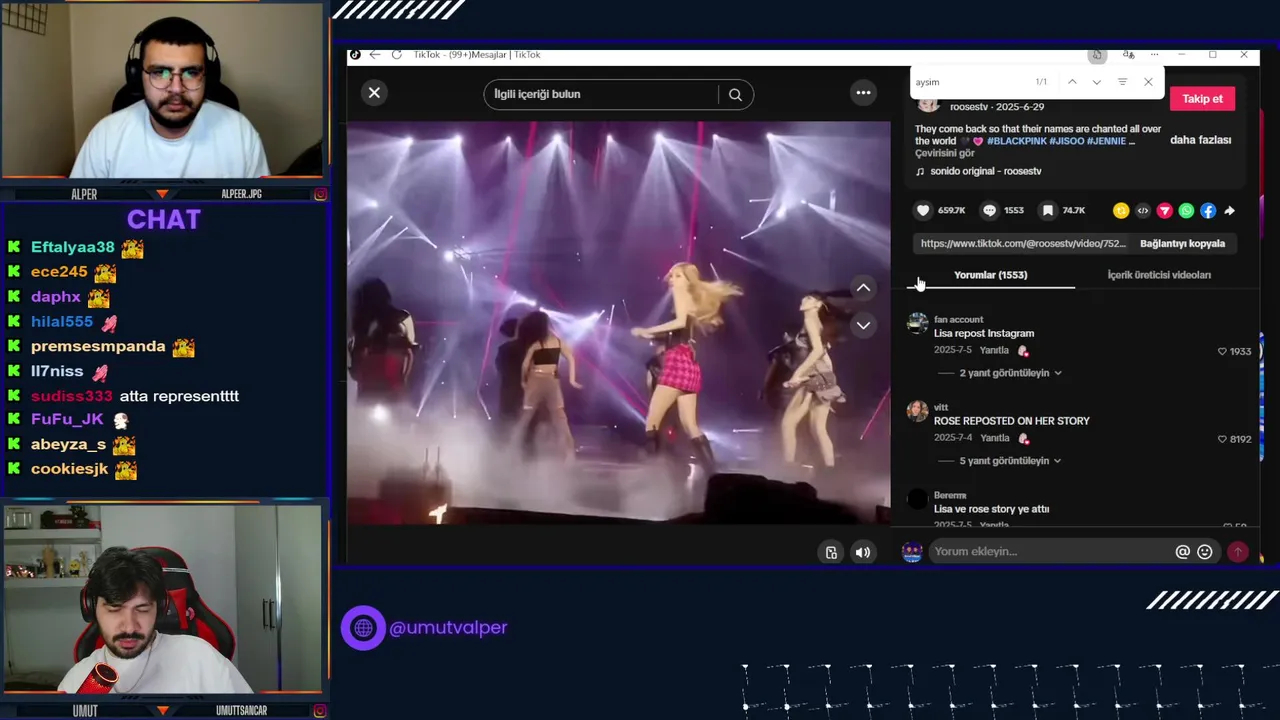Click the magnifier icon in related content search
Viewport: 1280px width, 720px height.
[x=735, y=94]
